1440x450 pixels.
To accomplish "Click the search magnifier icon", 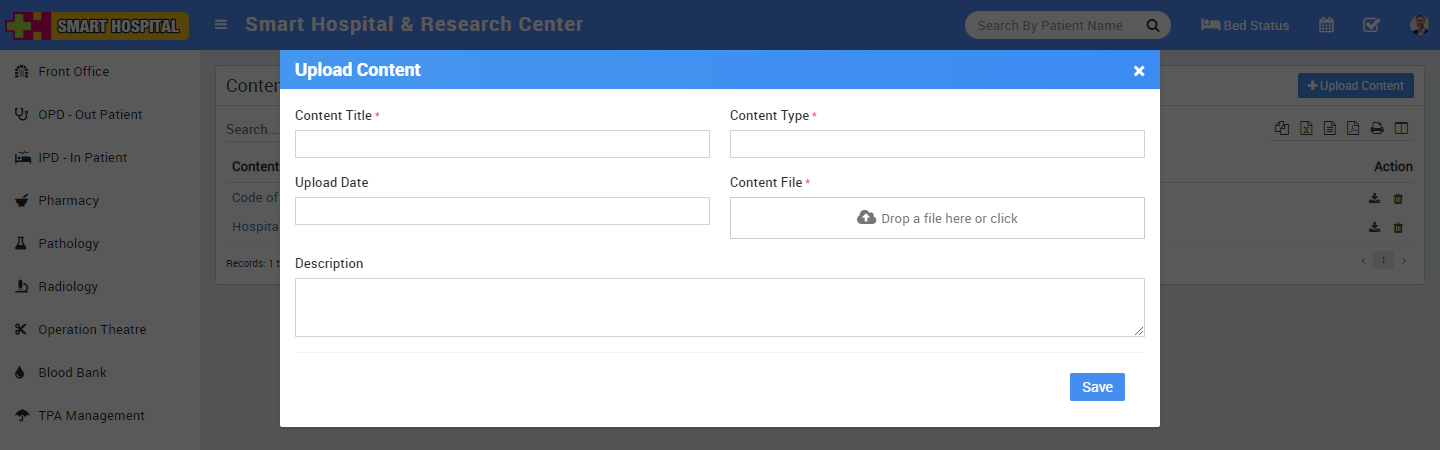I will [1153, 26].
